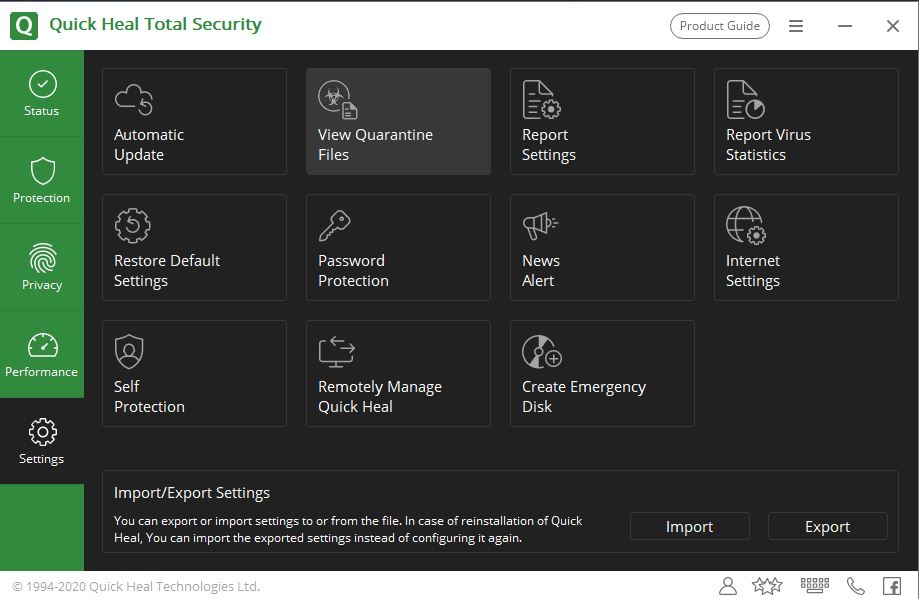Export the current settings
The width and height of the screenshot is (919, 599).
[827, 525]
